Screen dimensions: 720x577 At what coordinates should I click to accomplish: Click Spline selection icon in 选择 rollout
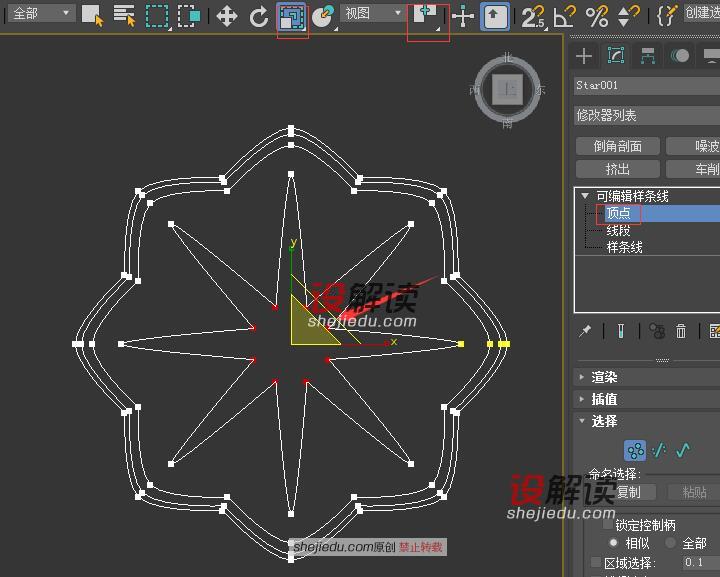click(683, 450)
